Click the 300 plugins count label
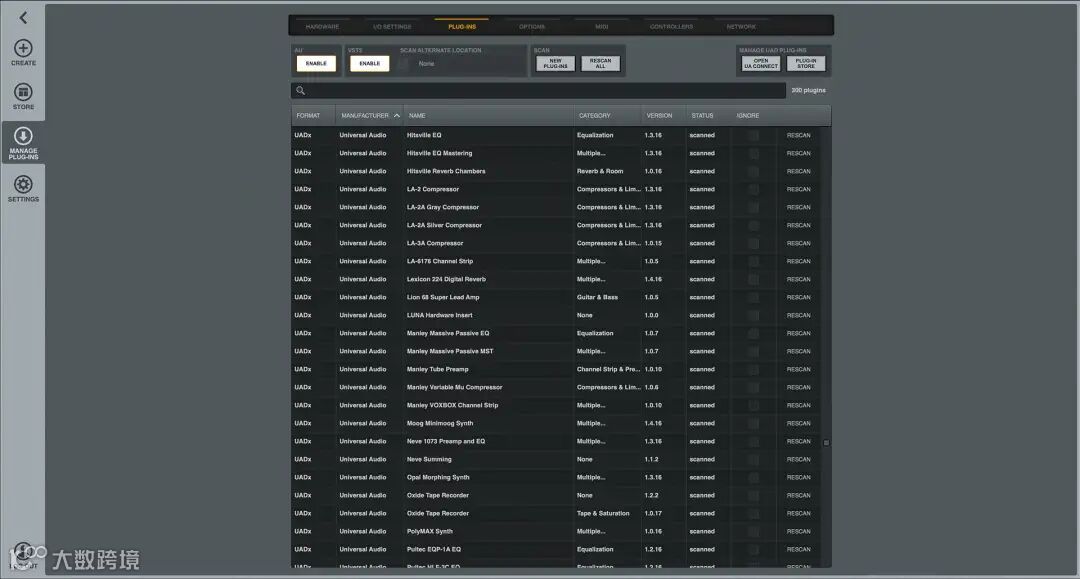This screenshot has height=579, width=1080. coord(808,90)
